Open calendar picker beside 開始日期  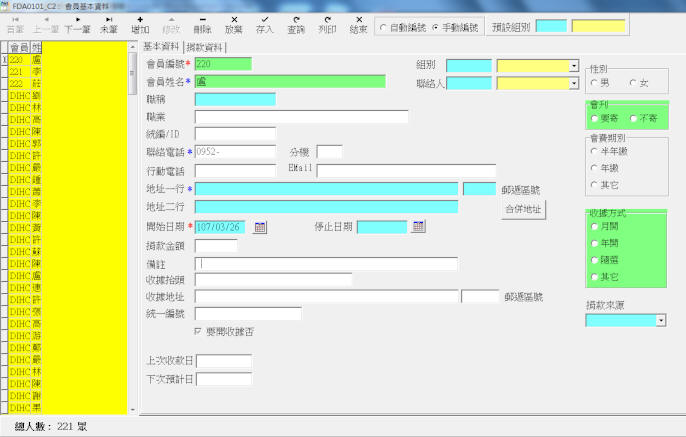260,227
